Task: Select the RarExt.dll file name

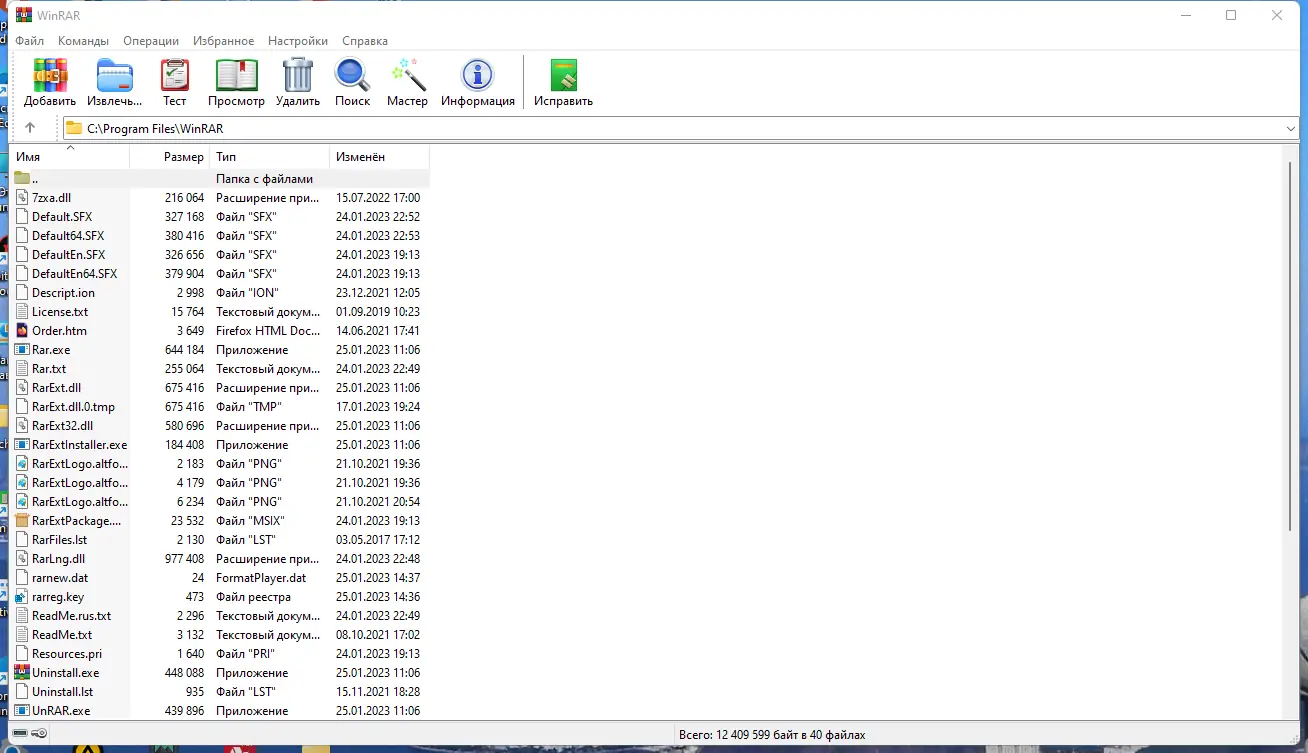Action: click(x=56, y=388)
